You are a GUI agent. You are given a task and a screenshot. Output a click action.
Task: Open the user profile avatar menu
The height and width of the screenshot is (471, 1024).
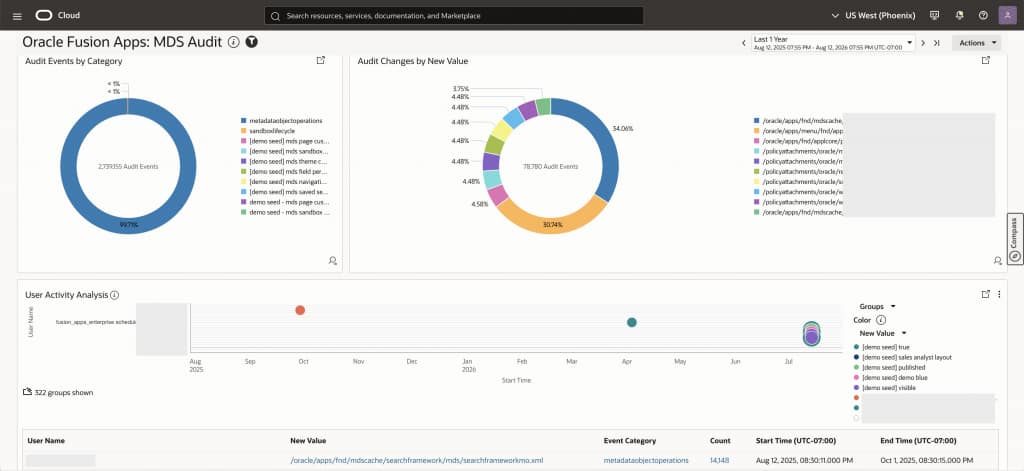1007,15
